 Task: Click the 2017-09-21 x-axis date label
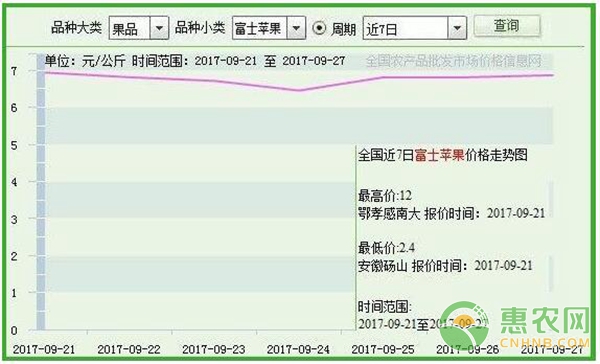[44, 349]
